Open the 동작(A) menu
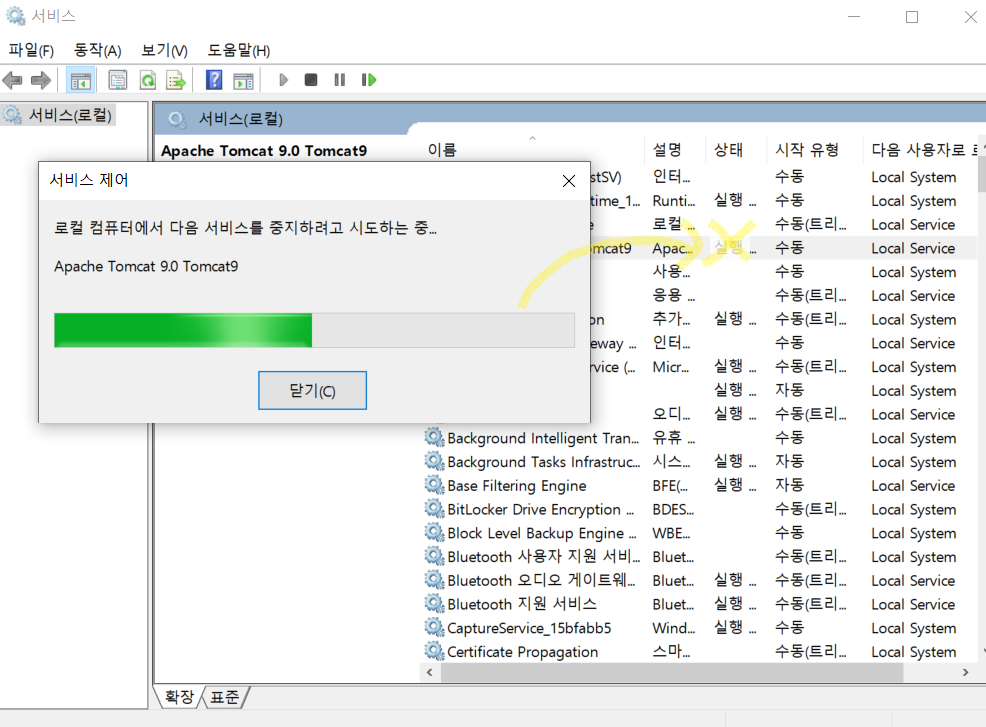Screen dimensions: 986x727 (x=97, y=50)
